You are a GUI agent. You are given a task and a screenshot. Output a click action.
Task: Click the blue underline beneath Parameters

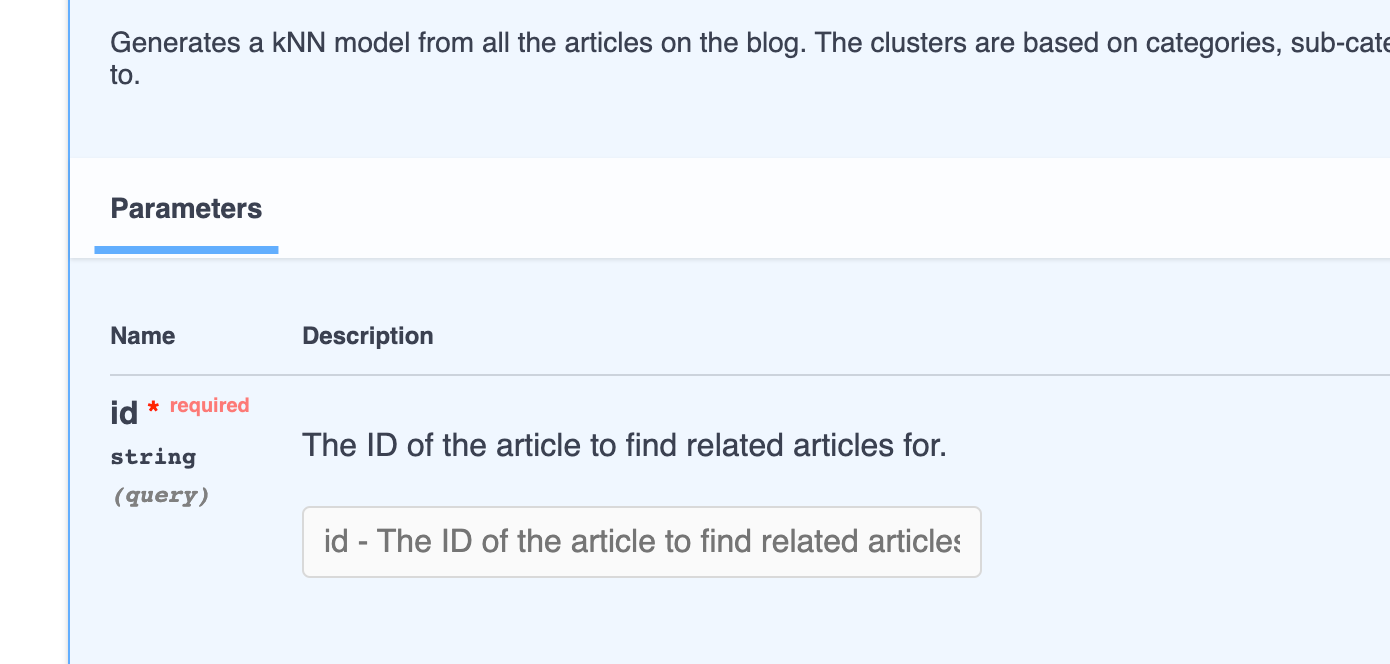point(186,249)
